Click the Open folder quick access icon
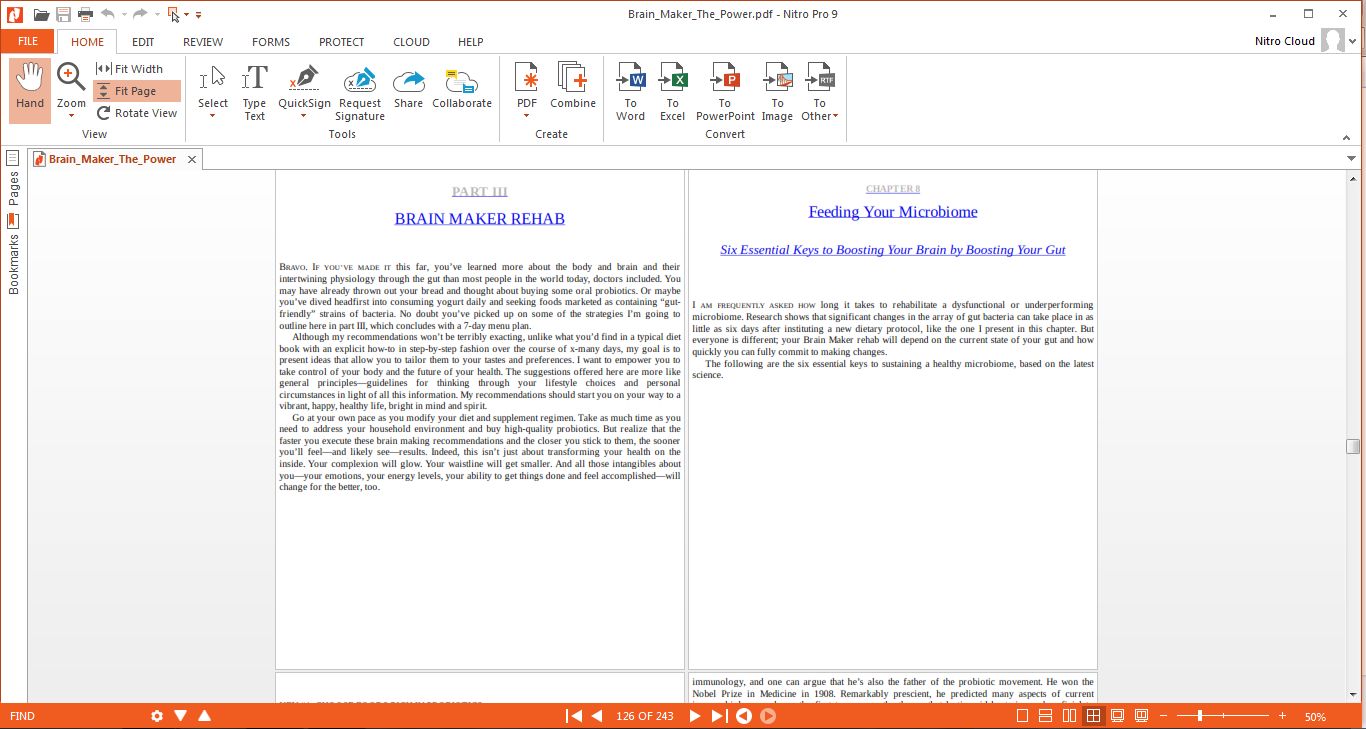 pyautogui.click(x=41, y=14)
